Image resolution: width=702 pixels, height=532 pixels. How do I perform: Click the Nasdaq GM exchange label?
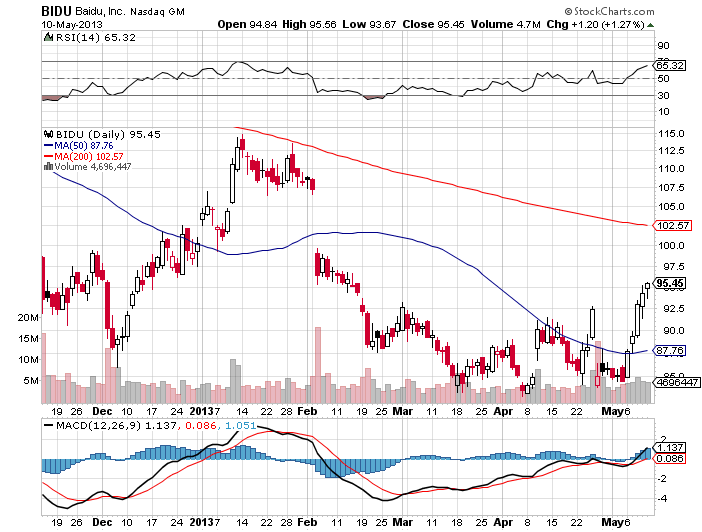[157, 12]
